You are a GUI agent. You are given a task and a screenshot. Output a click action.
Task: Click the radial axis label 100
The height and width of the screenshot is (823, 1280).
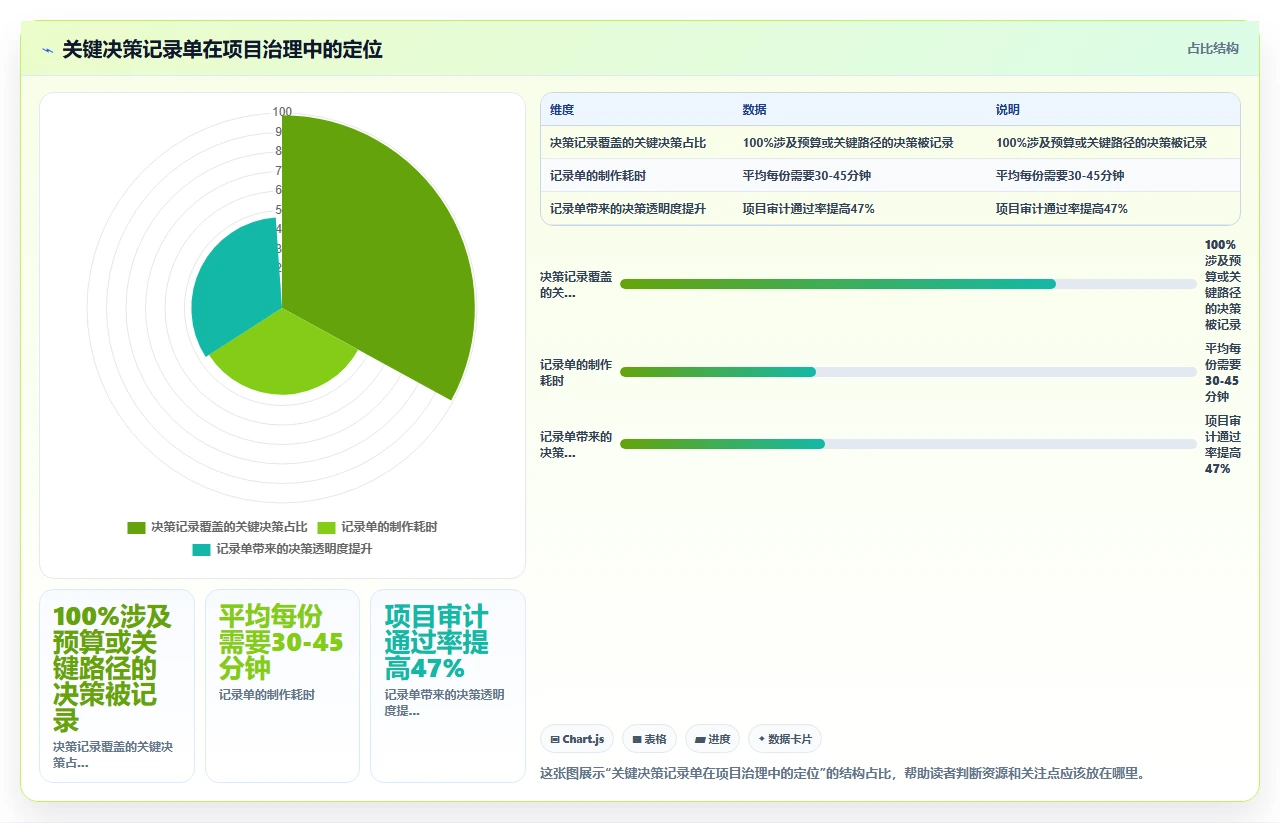pyautogui.click(x=282, y=112)
